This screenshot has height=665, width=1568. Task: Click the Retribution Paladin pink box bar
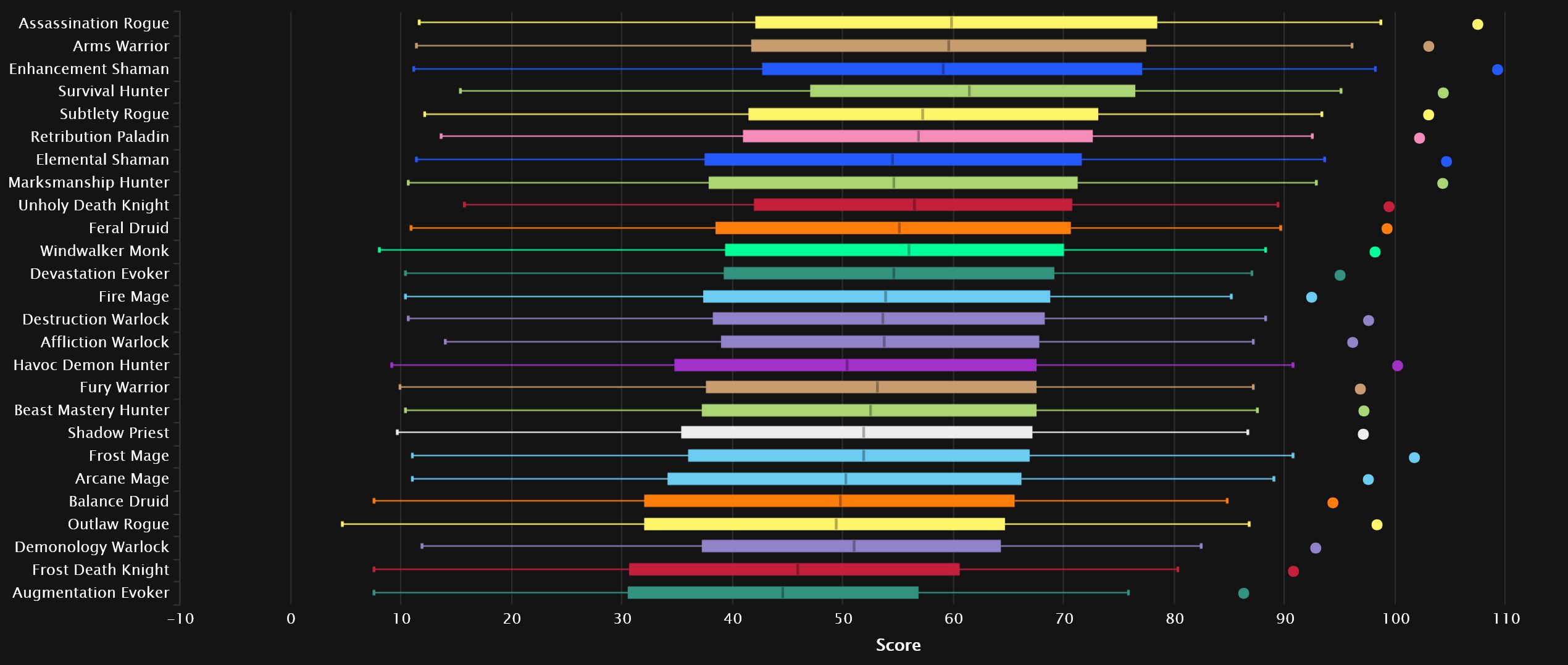917,136
